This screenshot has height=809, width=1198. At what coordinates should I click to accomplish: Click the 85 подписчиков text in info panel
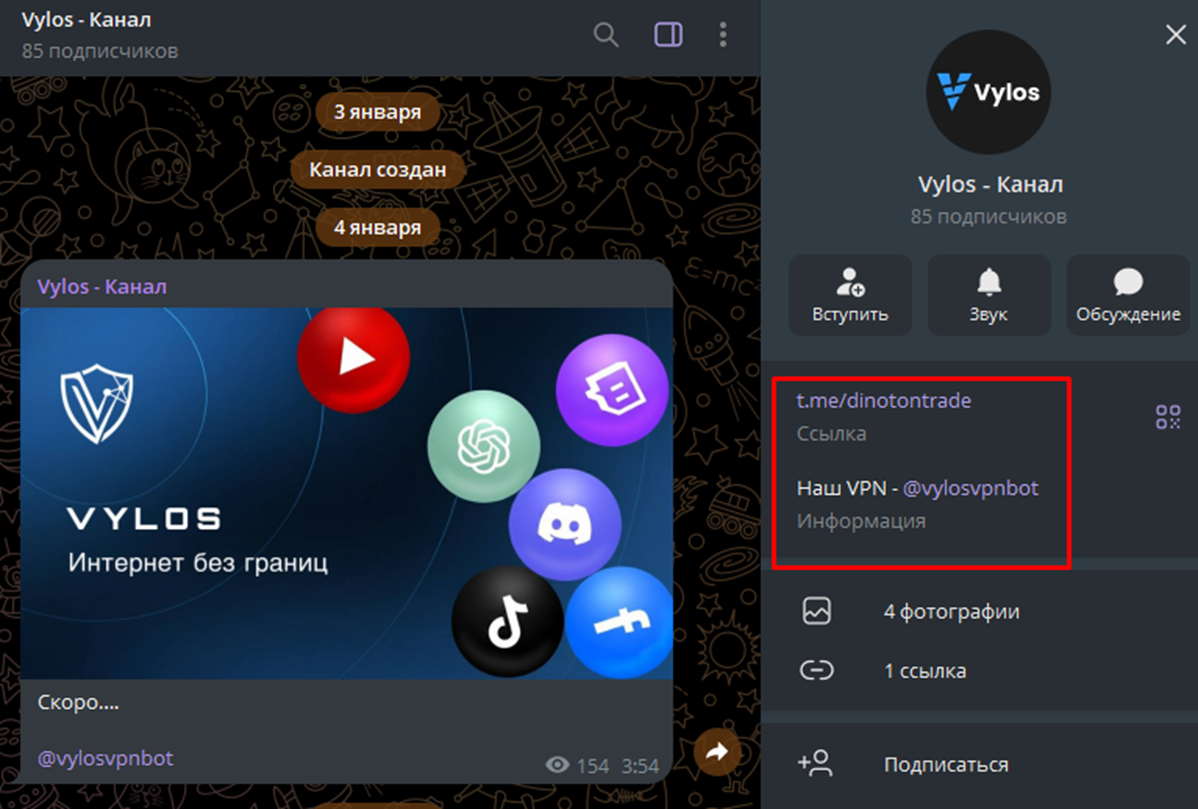(989, 217)
